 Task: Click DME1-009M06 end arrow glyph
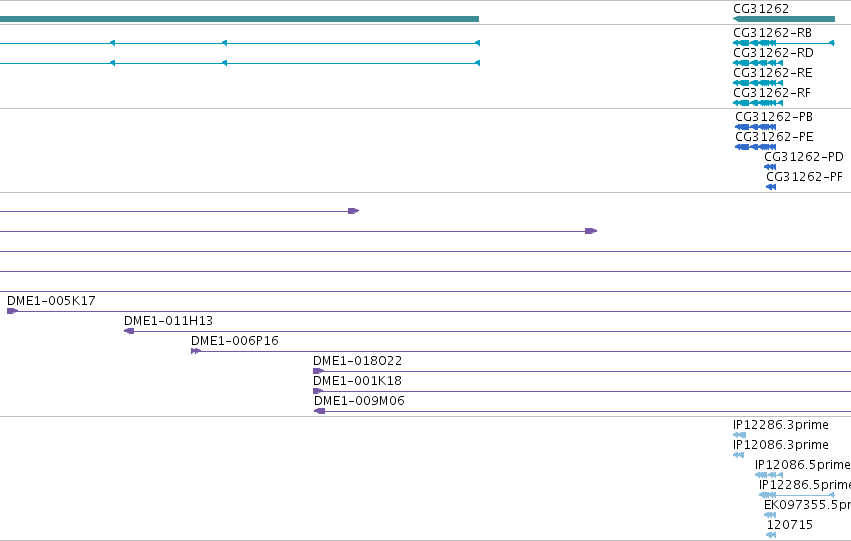point(320,411)
